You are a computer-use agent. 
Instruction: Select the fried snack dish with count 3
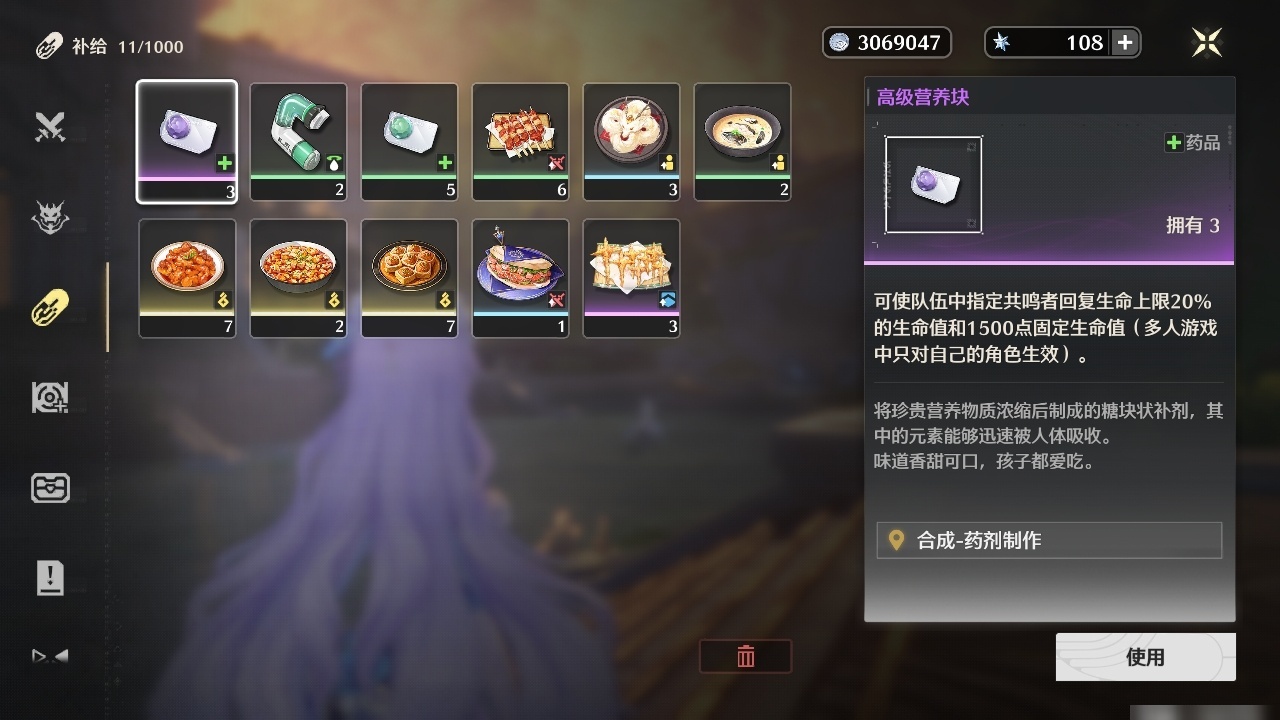(631, 278)
